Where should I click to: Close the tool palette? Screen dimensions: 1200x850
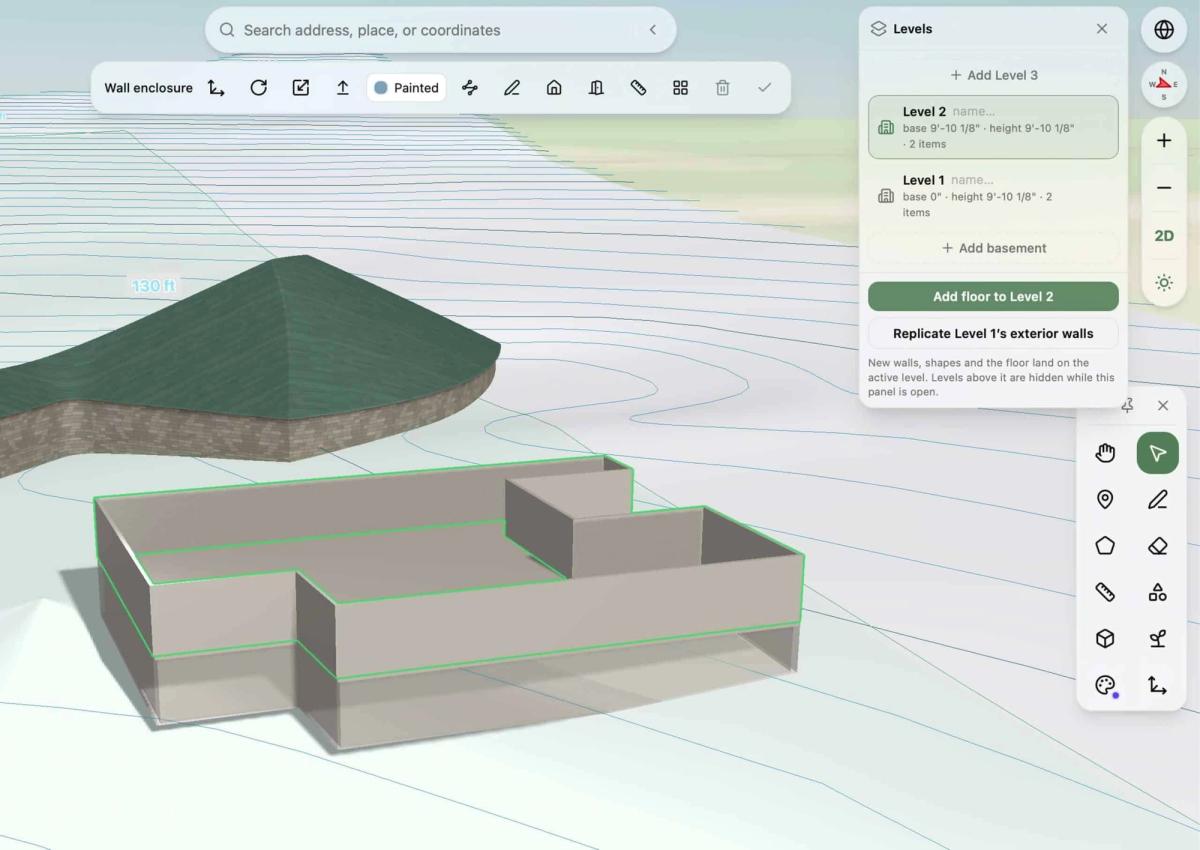1163,405
